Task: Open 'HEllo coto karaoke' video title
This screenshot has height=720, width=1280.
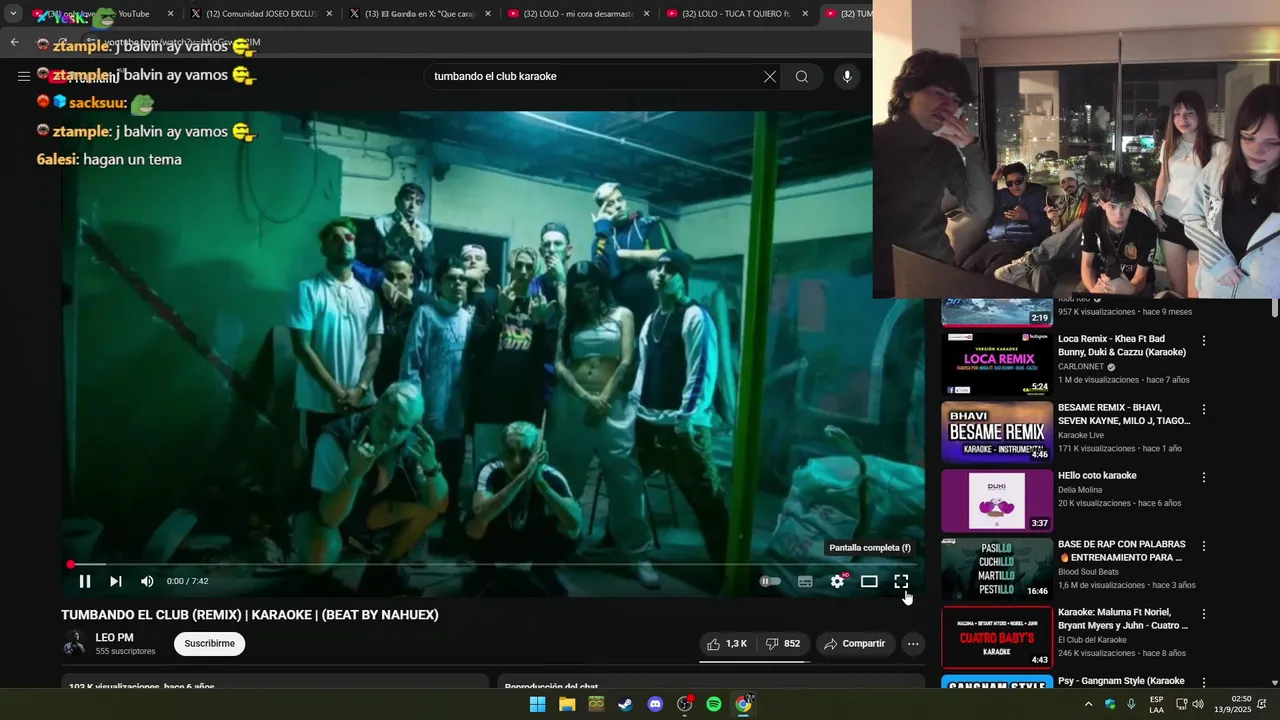Action: click(x=1097, y=476)
